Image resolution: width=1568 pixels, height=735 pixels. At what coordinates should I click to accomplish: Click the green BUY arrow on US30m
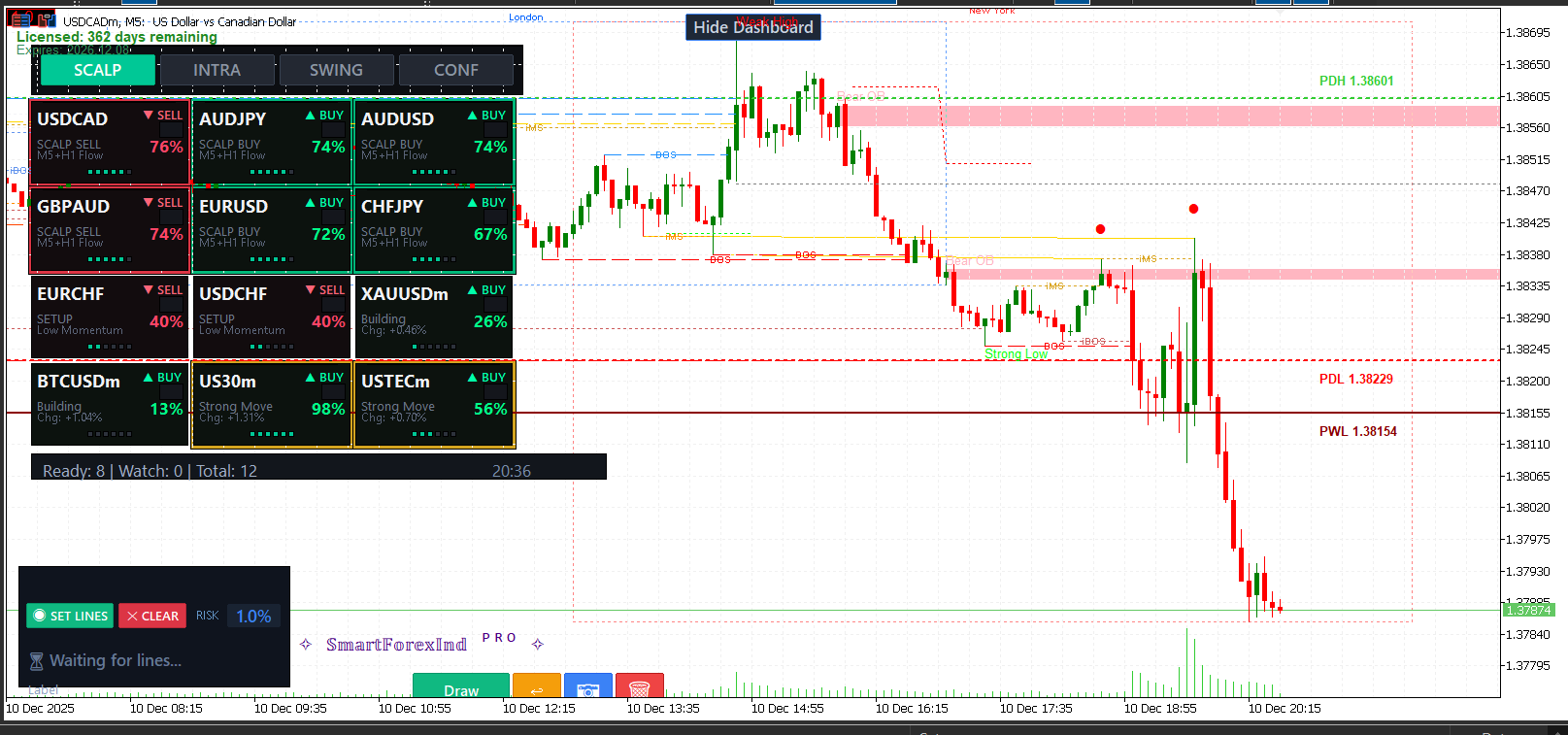tap(311, 377)
